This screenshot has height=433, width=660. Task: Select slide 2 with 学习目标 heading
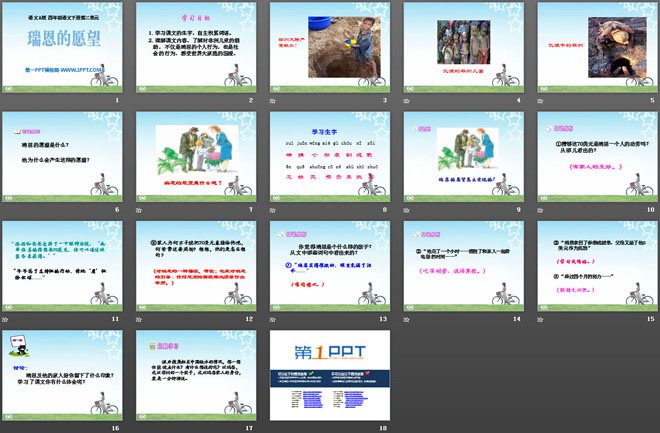pyautogui.click(x=196, y=48)
